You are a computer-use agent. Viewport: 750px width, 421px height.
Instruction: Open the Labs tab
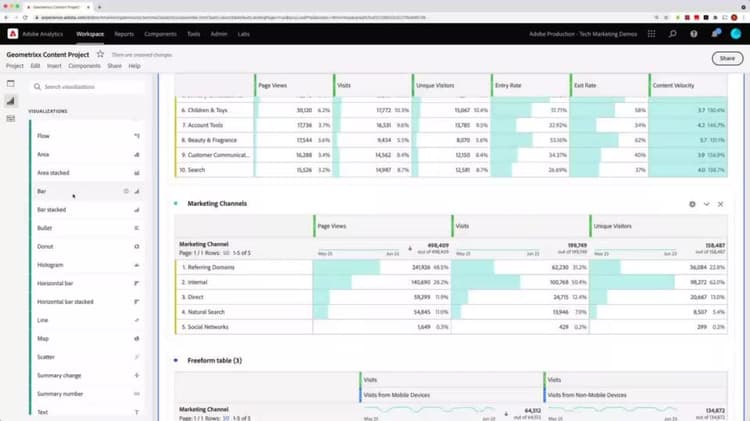tap(243, 34)
